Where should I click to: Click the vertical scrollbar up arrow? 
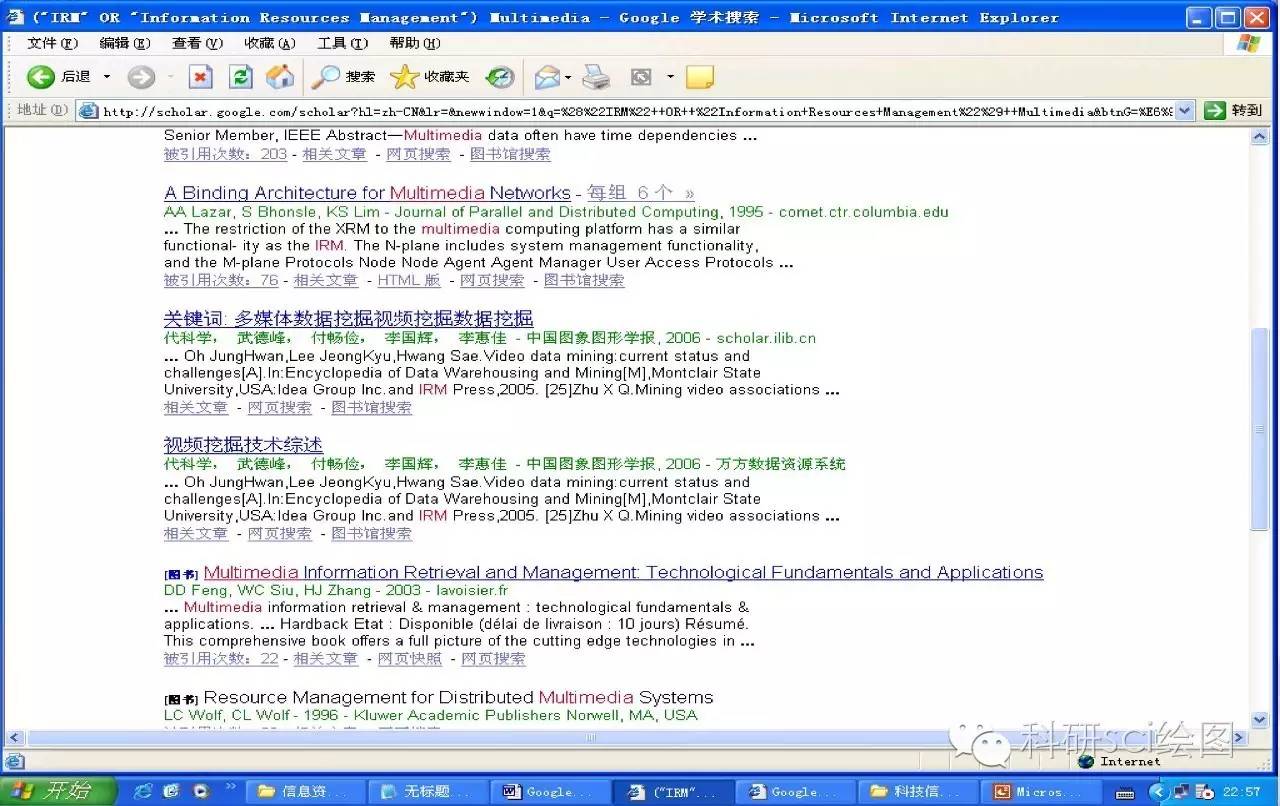click(1260, 136)
